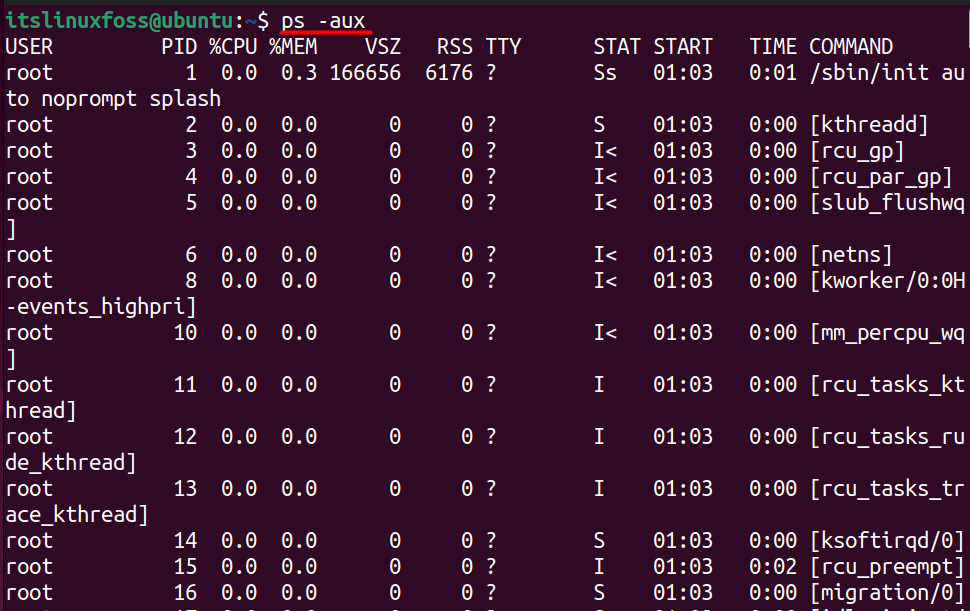Click the RSS value 6176
The height and width of the screenshot is (611, 970).
click(x=449, y=73)
